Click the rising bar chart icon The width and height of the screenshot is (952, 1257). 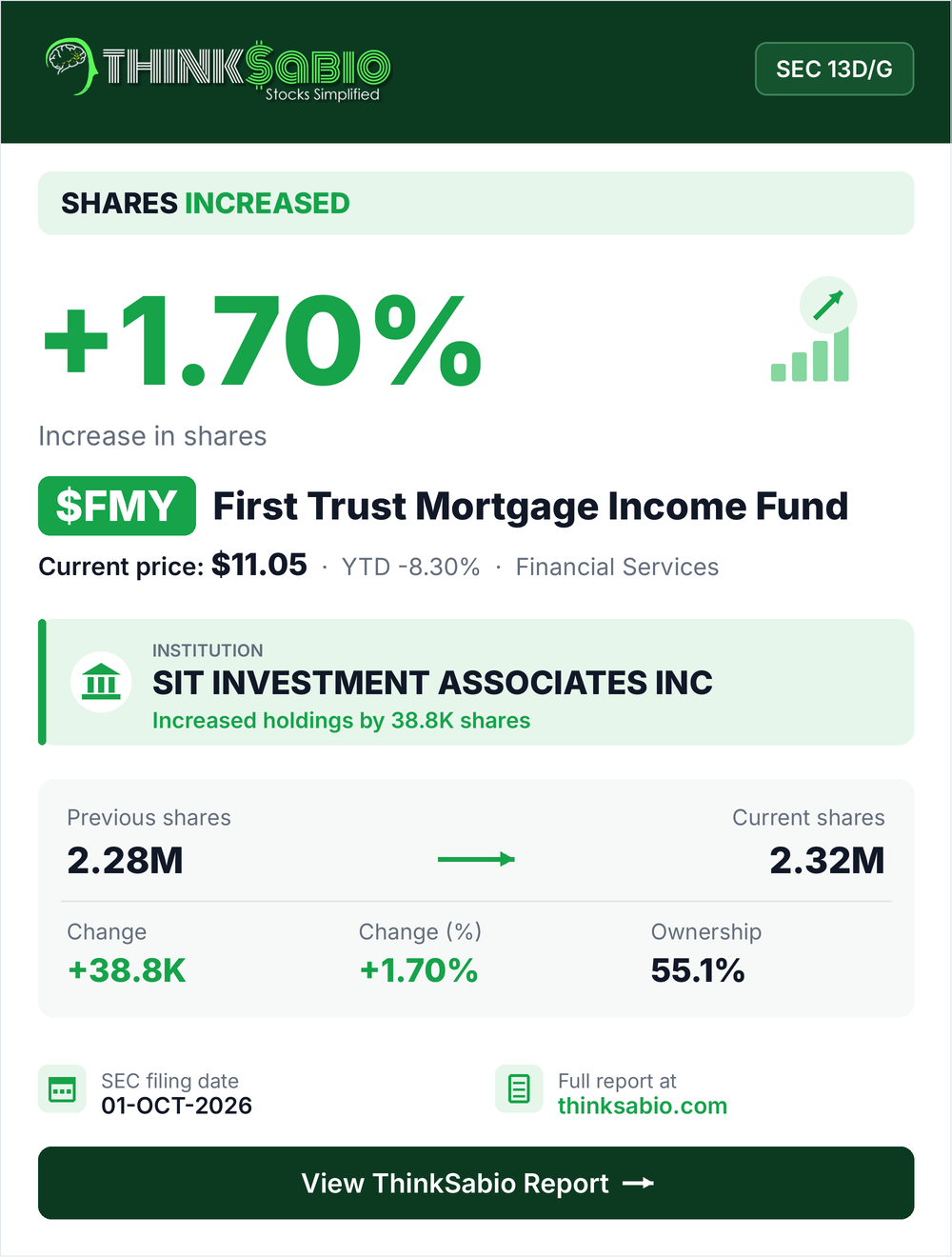[810, 356]
